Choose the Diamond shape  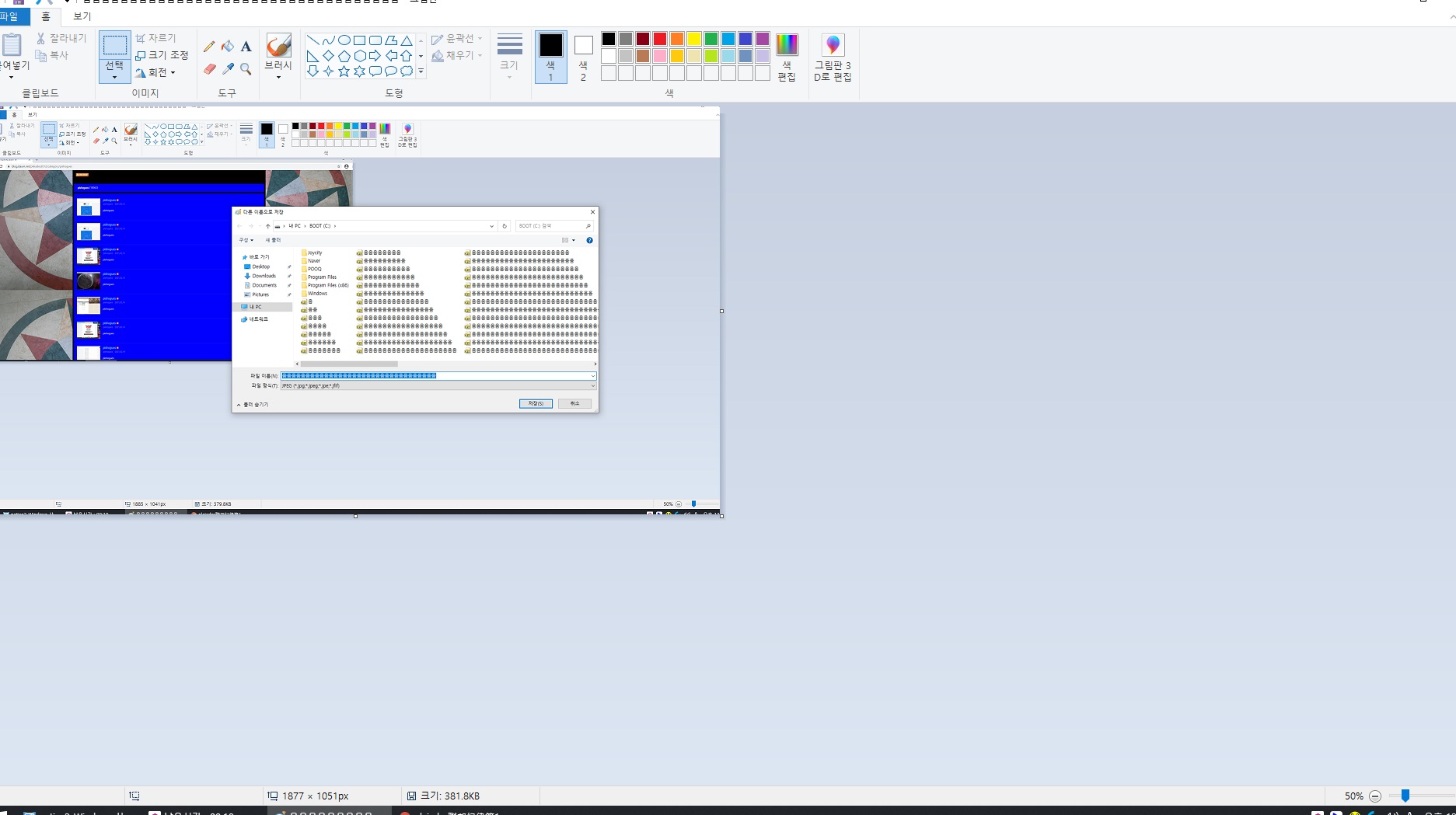point(328,56)
